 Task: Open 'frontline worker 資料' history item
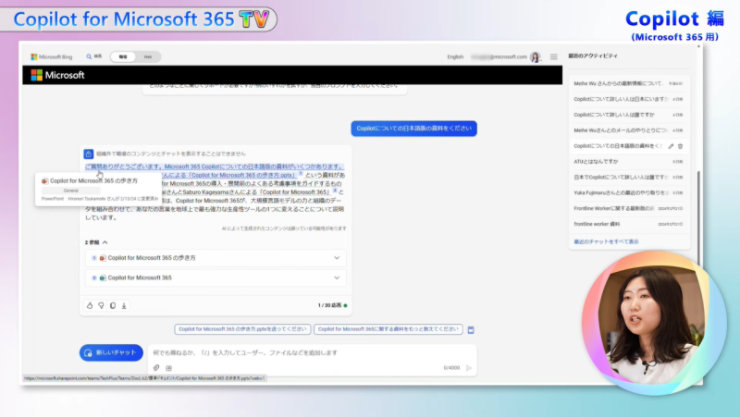[628, 224]
